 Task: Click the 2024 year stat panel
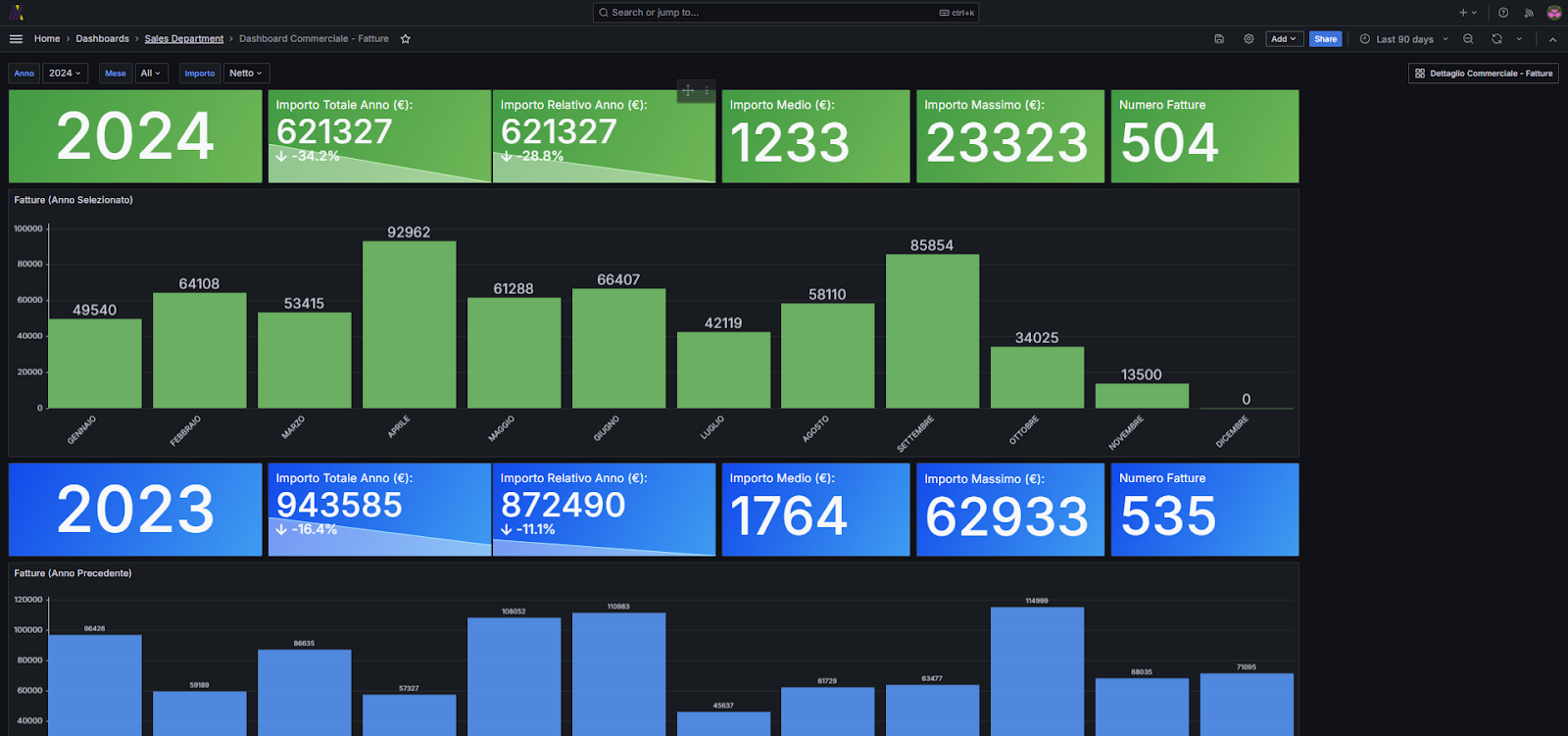pos(135,136)
